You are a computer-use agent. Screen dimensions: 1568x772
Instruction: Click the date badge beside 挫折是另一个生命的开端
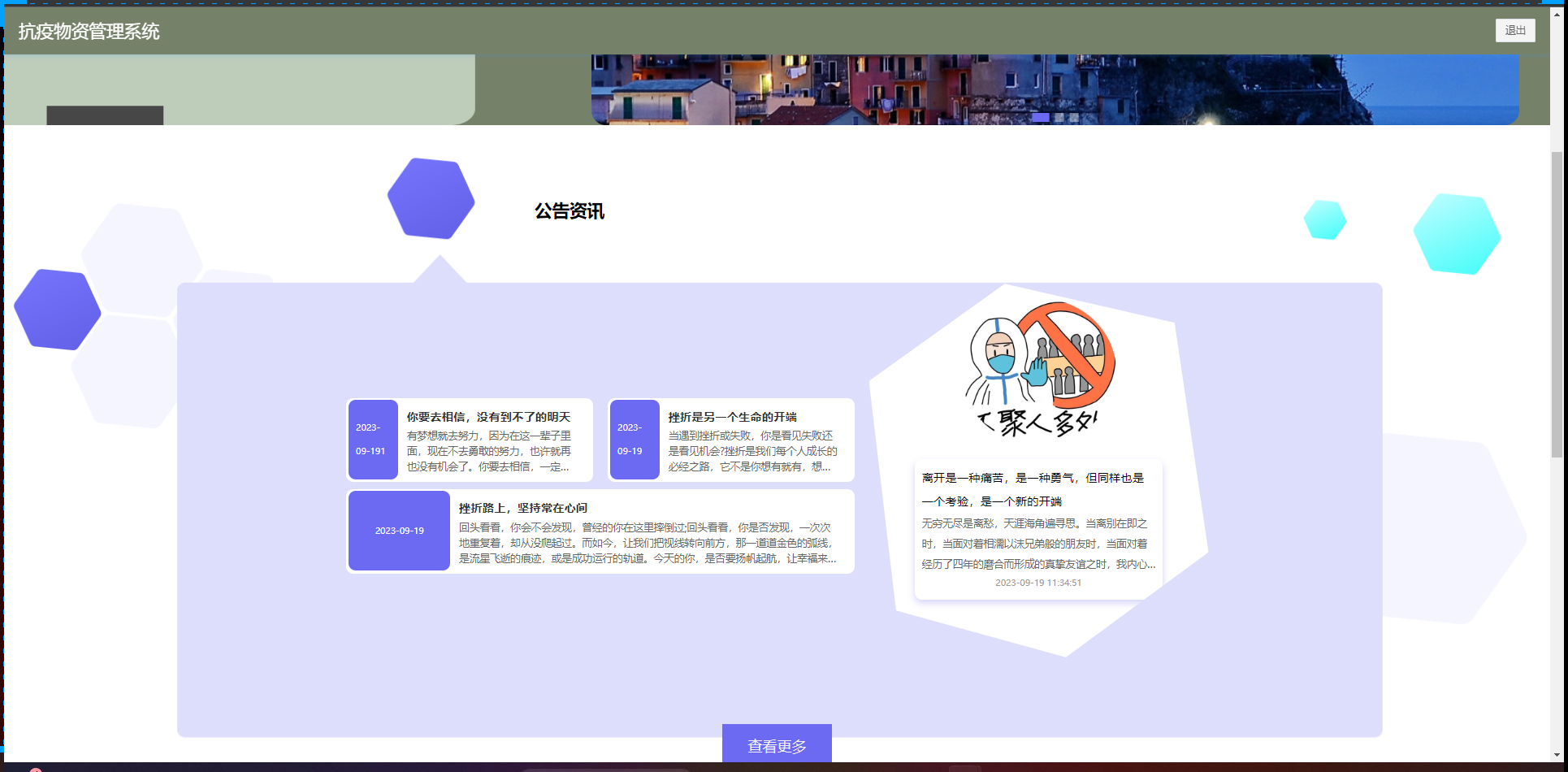click(x=634, y=440)
